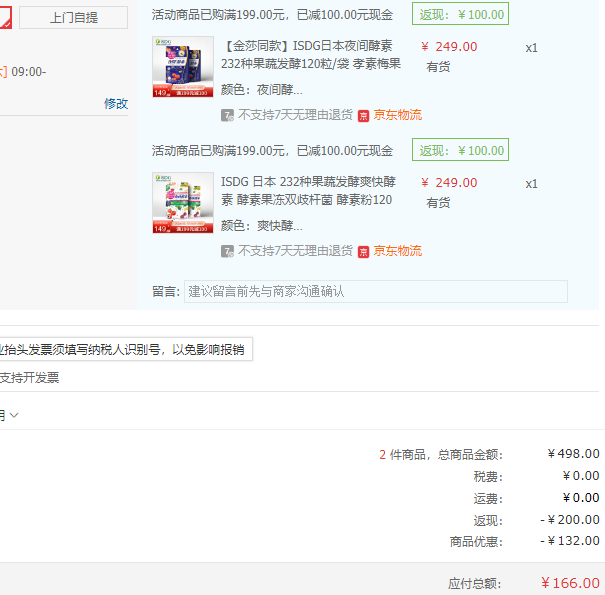Image resolution: width=605 pixels, height=595 pixels.
Task: Click 颜色：夜间酵... attribute text
Action: (x=262, y=90)
